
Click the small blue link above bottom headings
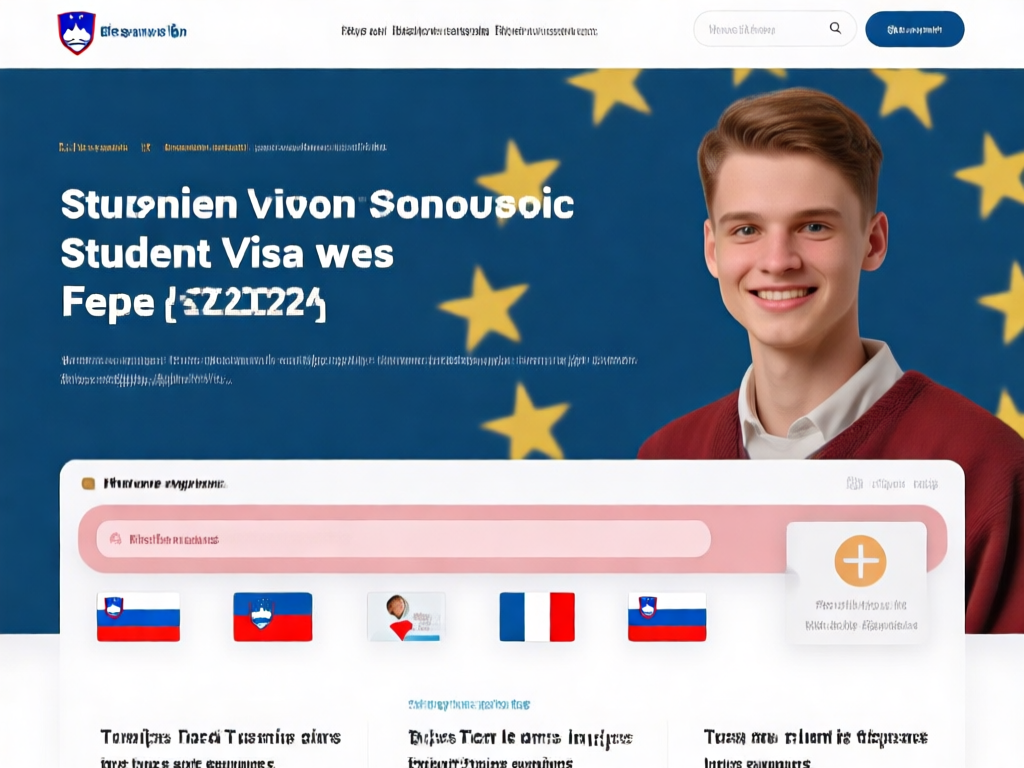(x=469, y=705)
